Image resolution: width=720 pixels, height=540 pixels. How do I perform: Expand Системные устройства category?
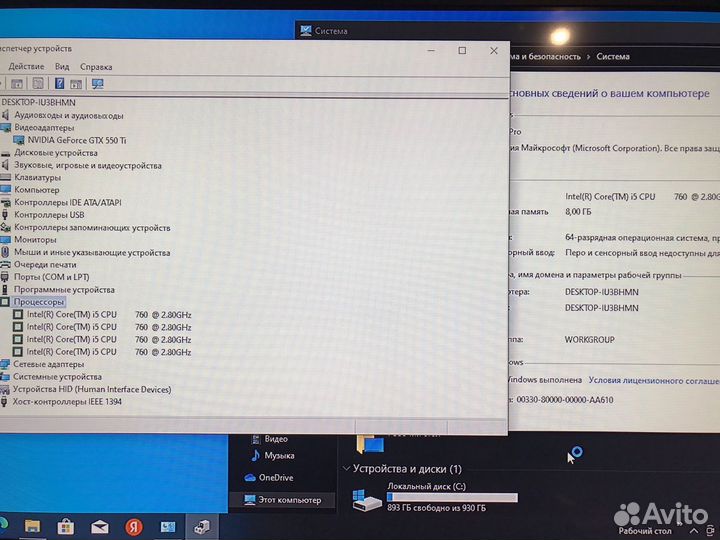point(57,377)
